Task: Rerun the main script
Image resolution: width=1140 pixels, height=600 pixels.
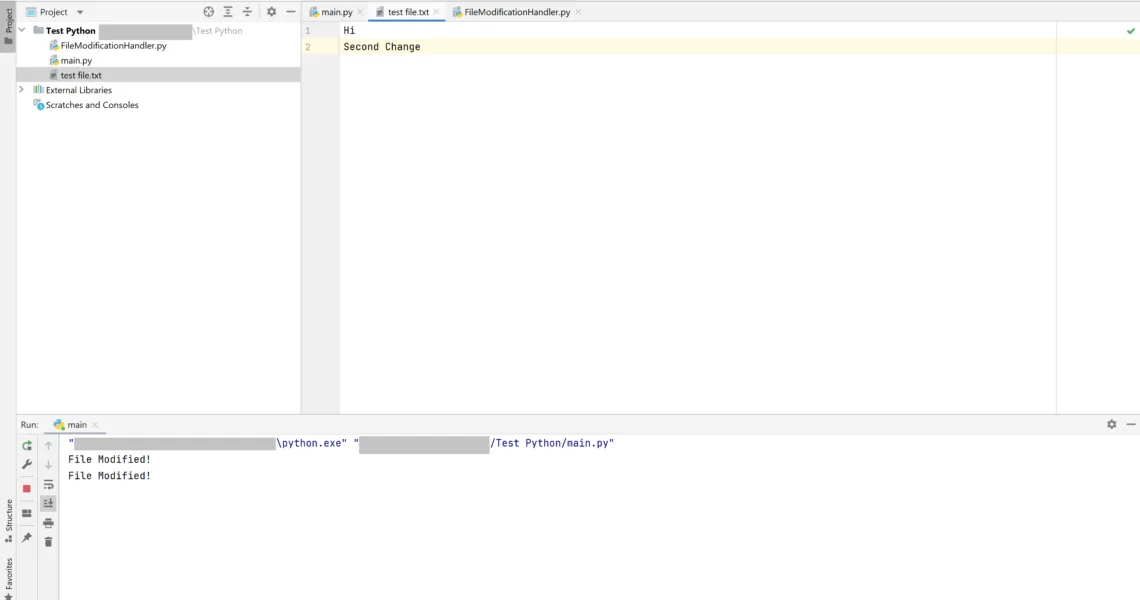Action: [x=27, y=446]
